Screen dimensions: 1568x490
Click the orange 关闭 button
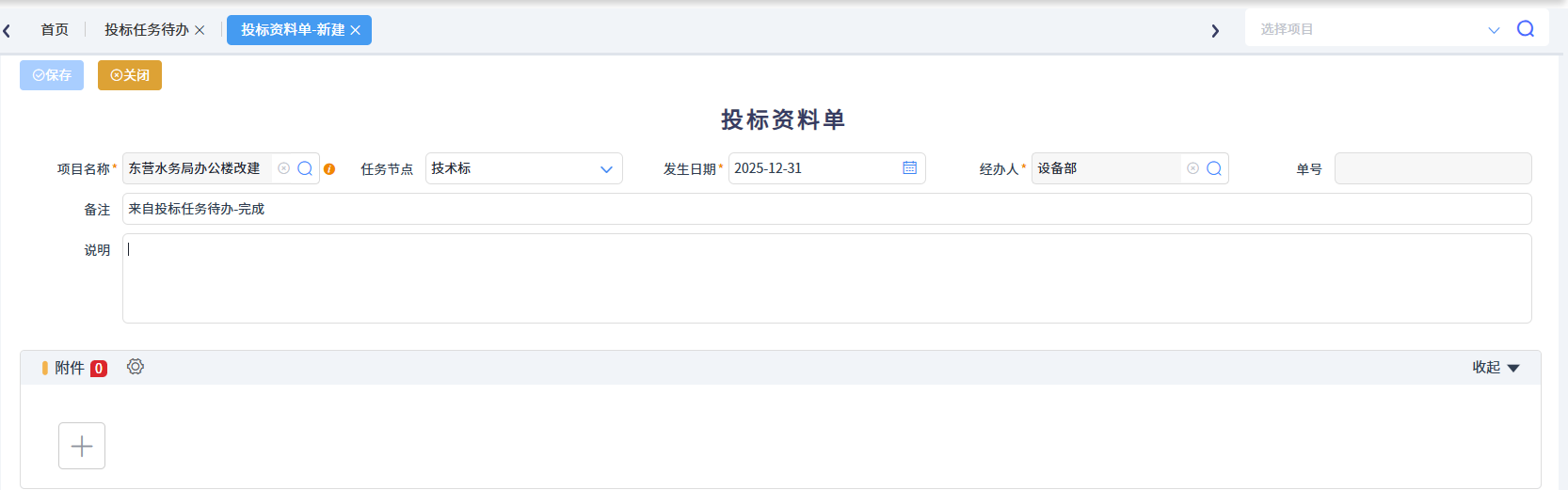point(130,75)
